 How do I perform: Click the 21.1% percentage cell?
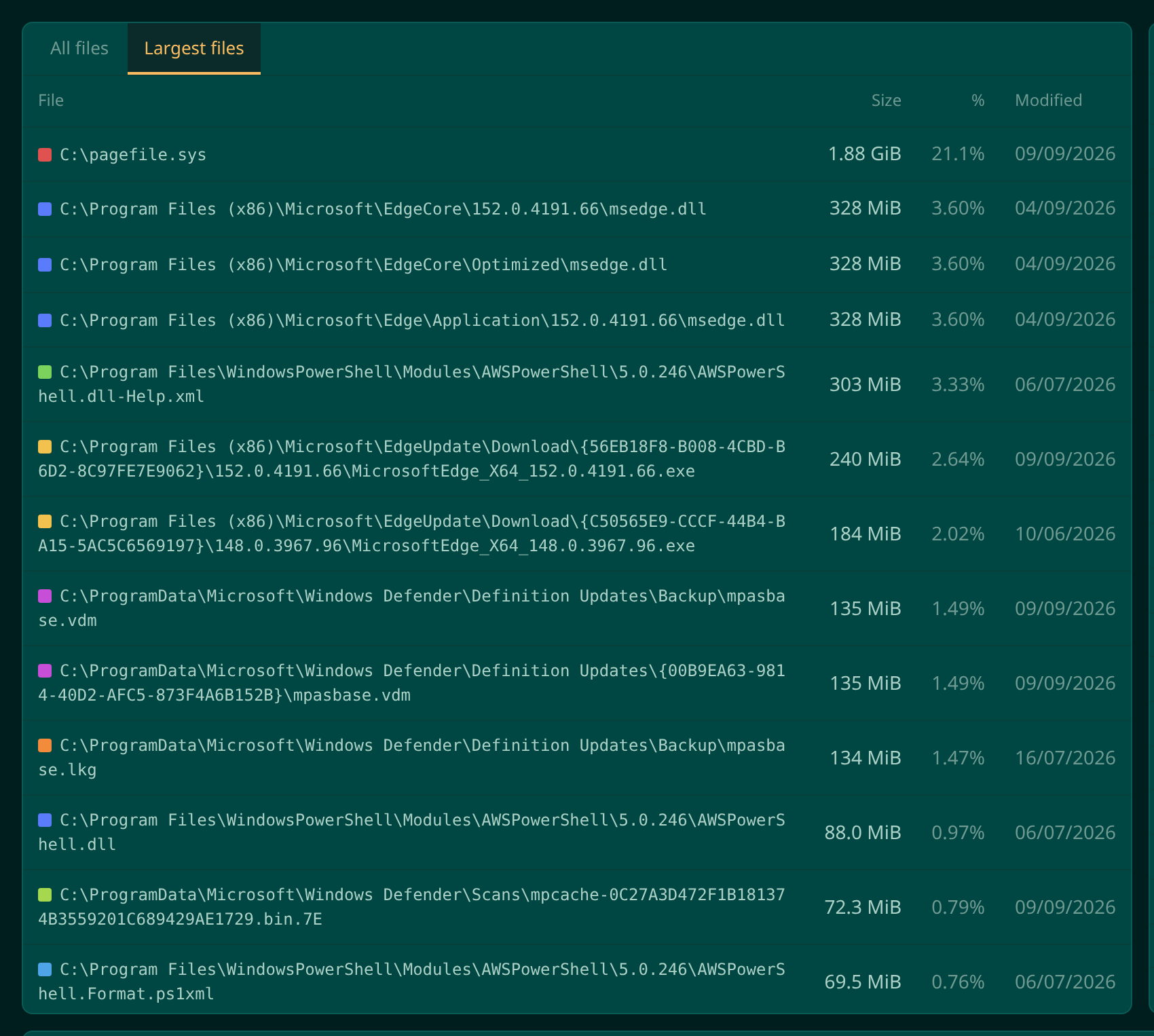tap(958, 154)
